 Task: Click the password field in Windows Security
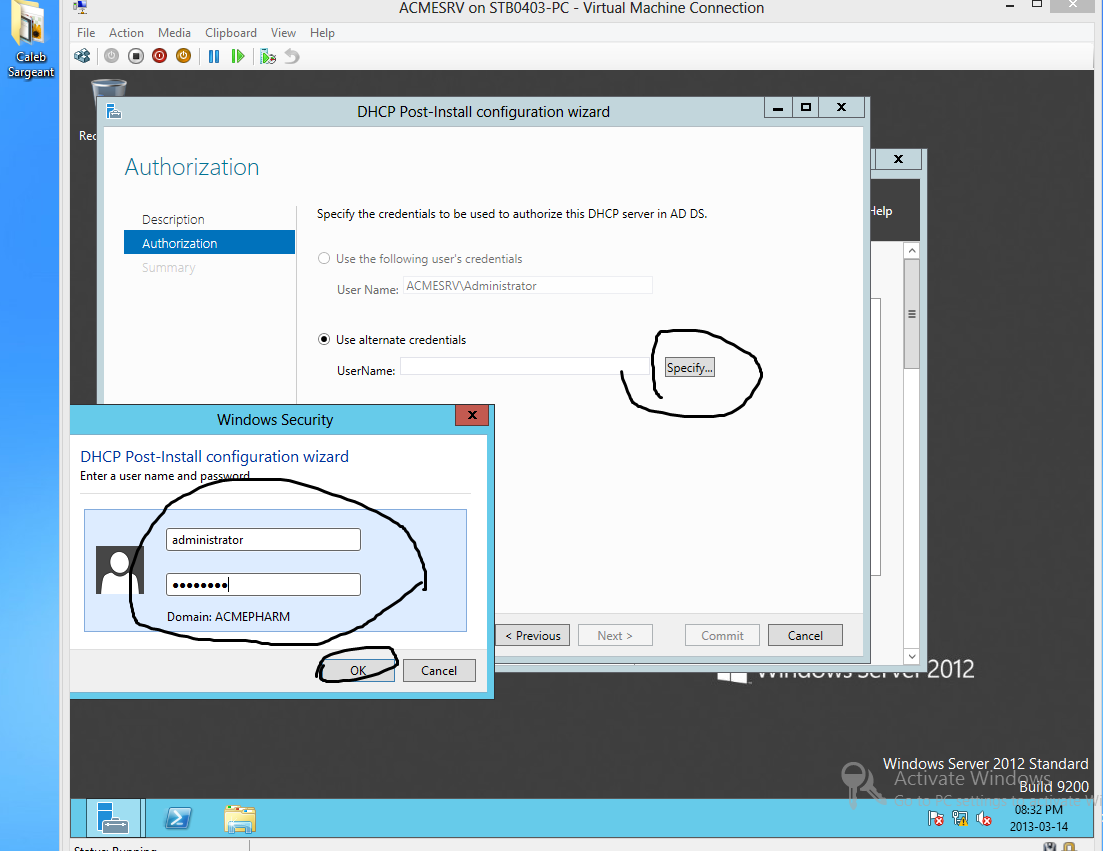click(x=263, y=584)
